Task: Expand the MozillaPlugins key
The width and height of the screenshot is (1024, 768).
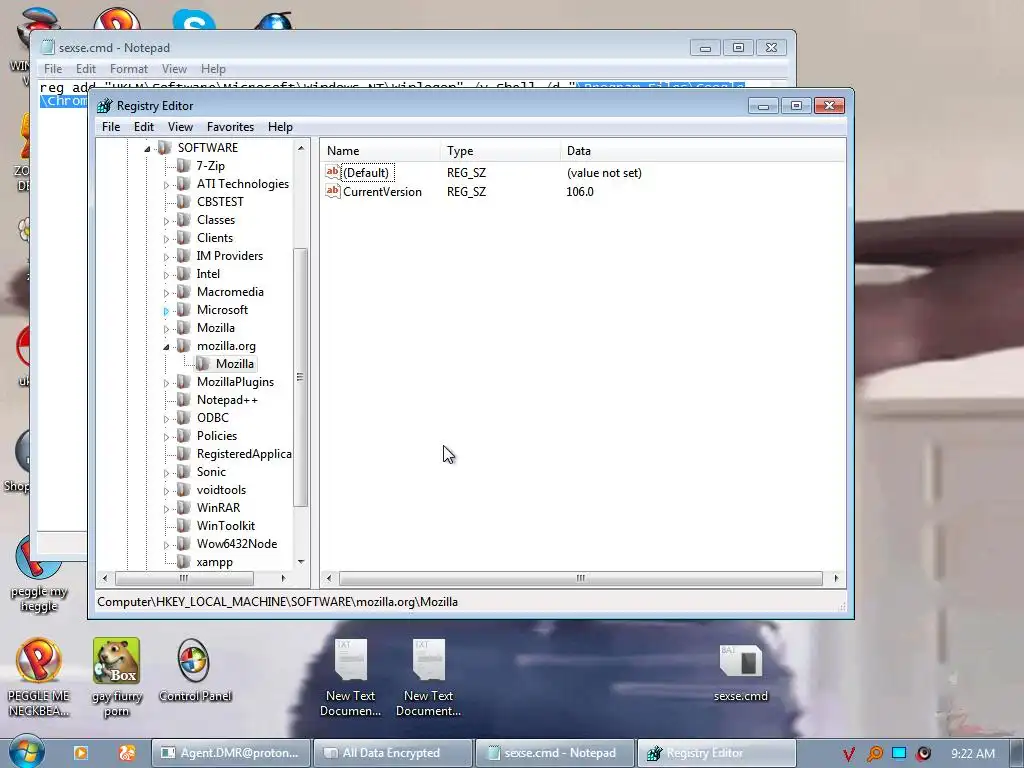Action: (166, 383)
